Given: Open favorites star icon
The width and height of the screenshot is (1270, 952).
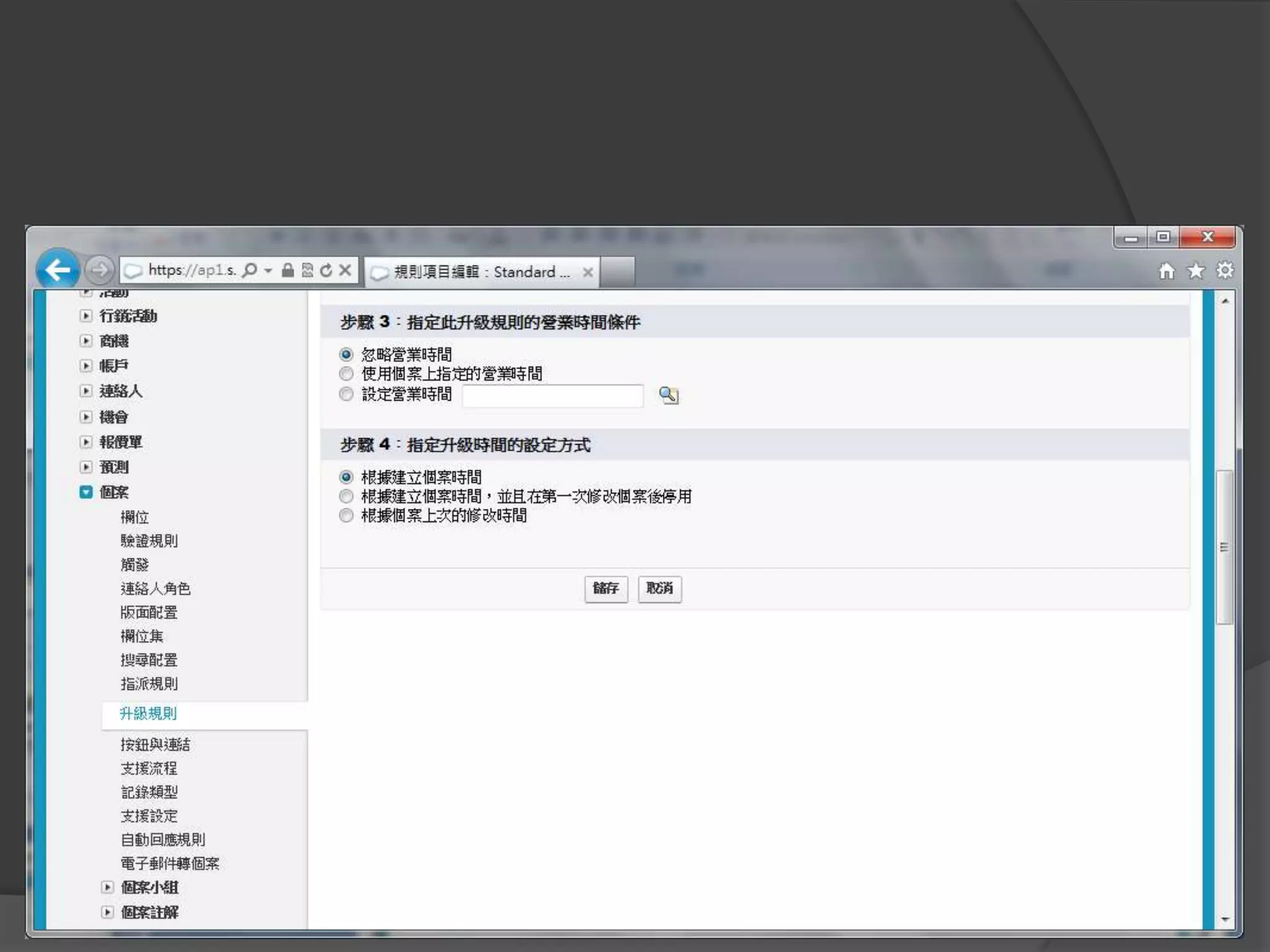Looking at the screenshot, I should pos(1196,271).
